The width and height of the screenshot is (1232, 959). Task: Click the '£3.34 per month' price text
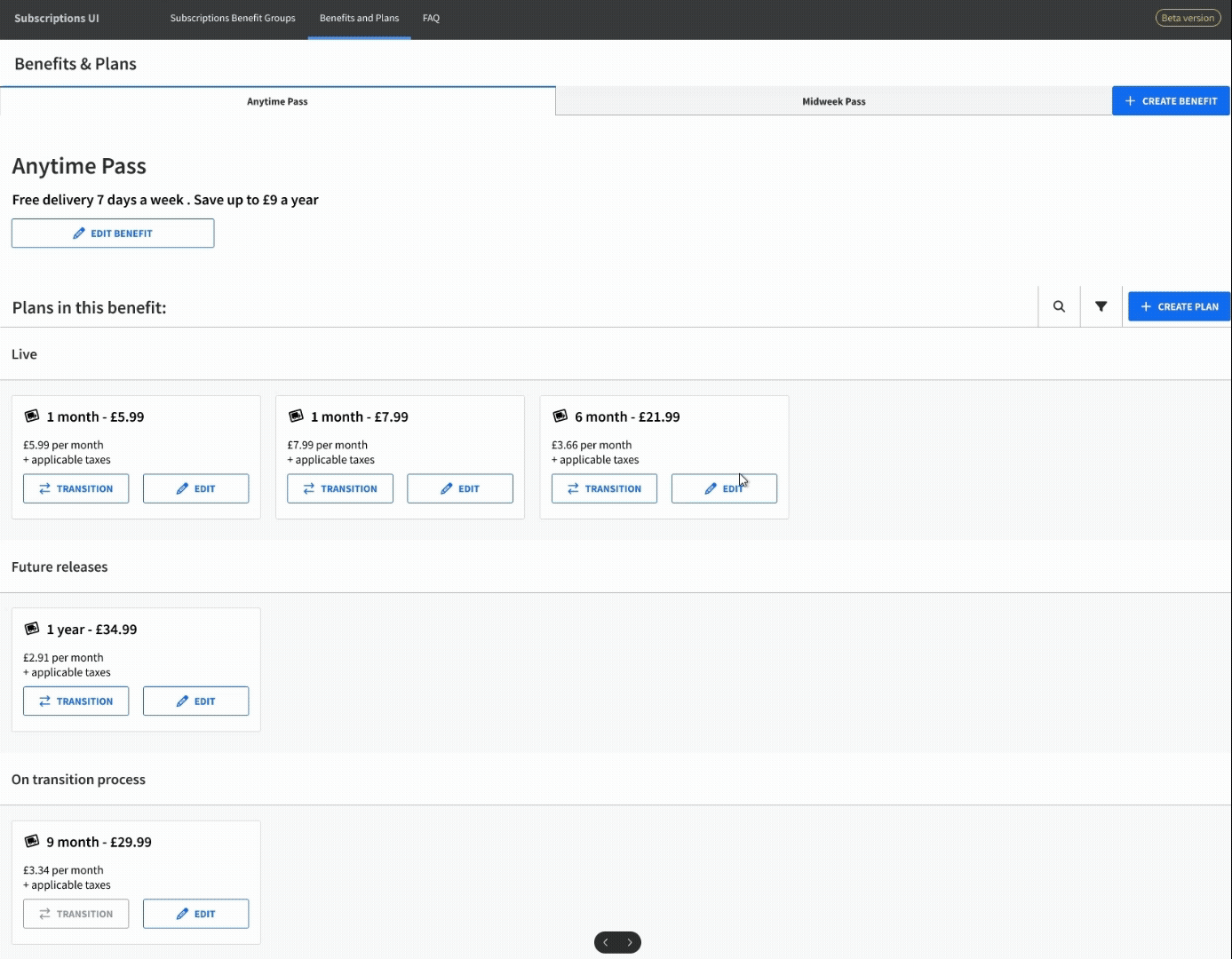pyautogui.click(x=63, y=870)
